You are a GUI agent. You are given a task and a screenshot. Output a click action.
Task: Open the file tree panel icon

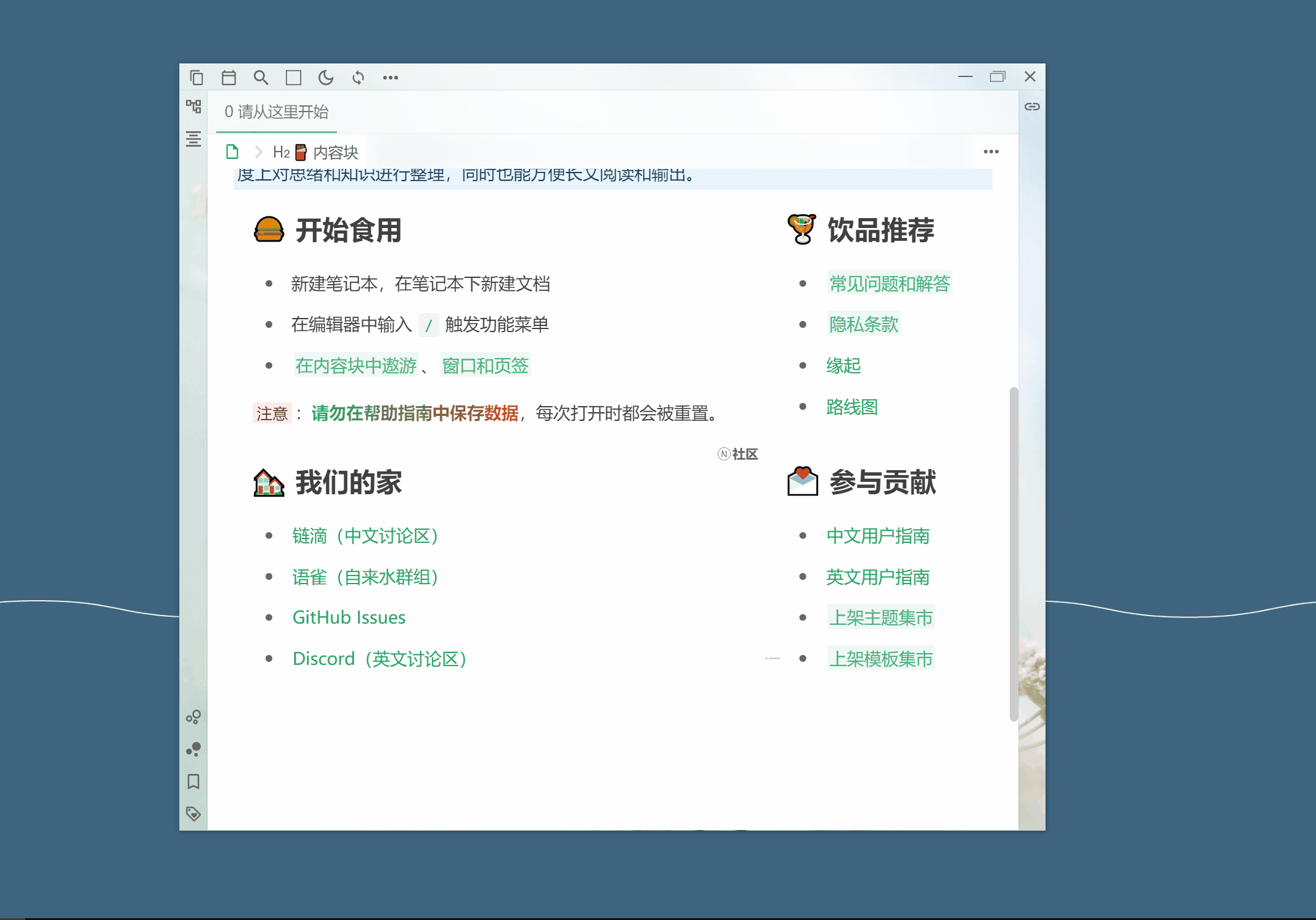pos(193,107)
